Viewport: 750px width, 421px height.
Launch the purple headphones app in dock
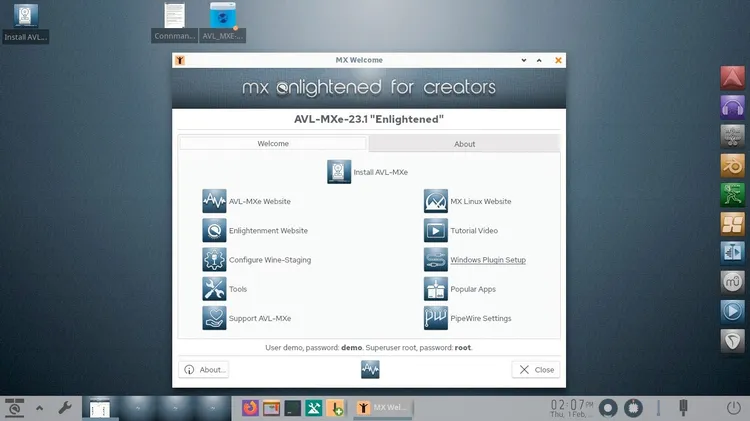pyautogui.click(x=732, y=107)
